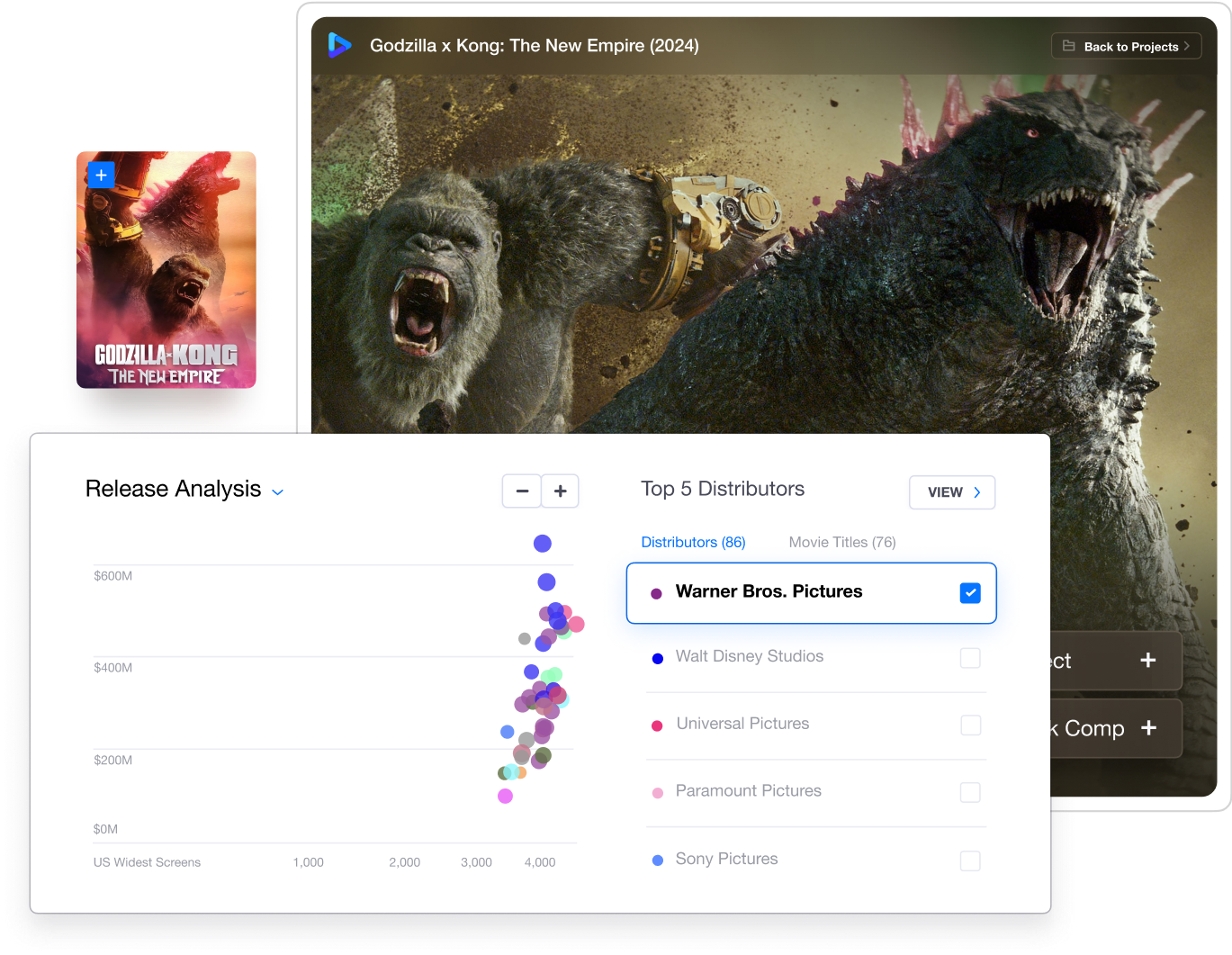
Task: Click the topmost data point on scatter chart
Action: (542, 543)
